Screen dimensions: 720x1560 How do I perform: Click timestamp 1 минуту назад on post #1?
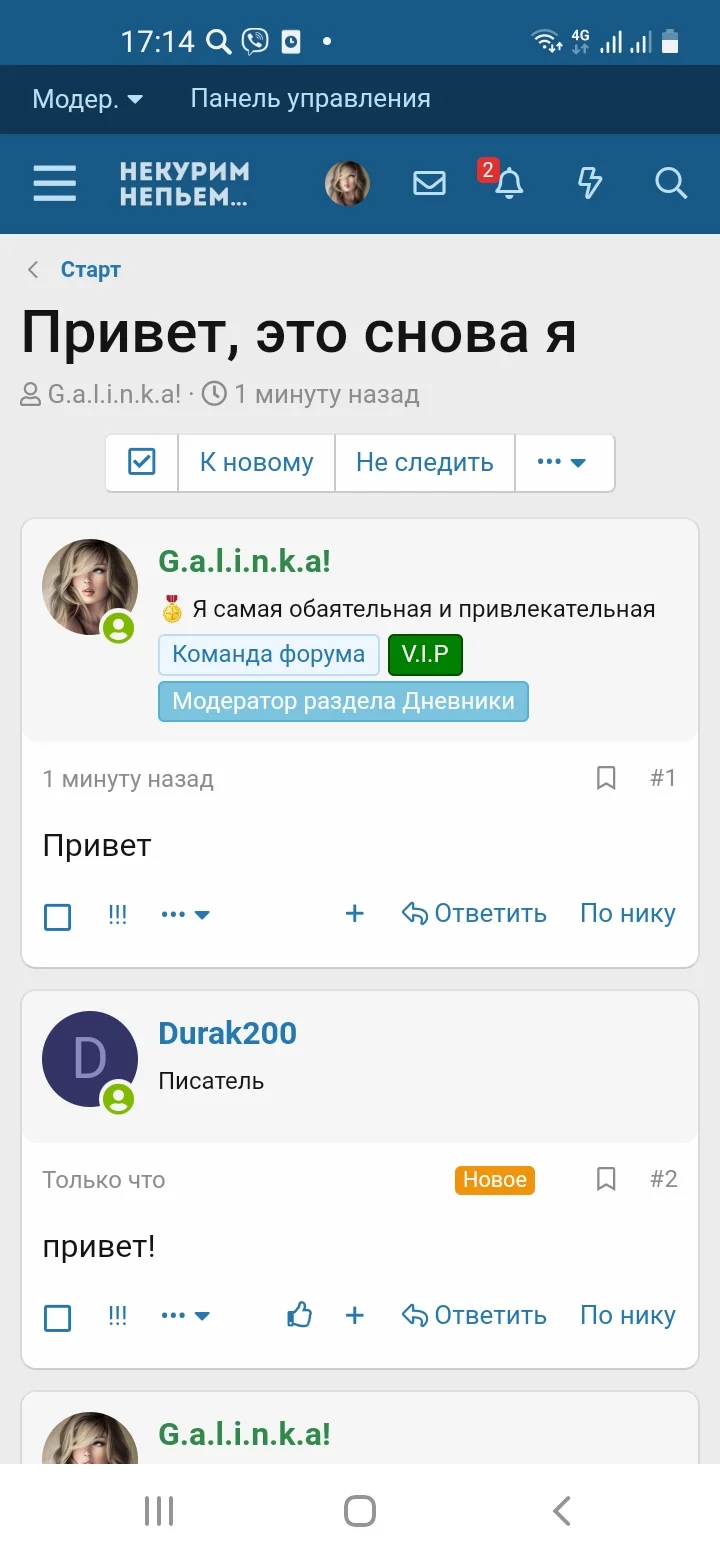tap(128, 779)
